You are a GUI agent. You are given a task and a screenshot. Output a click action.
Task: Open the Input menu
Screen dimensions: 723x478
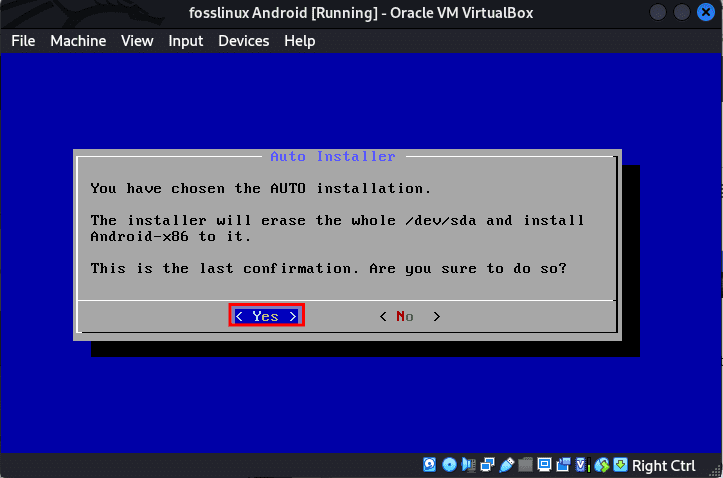pyautogui.click(x=185, y=41)
